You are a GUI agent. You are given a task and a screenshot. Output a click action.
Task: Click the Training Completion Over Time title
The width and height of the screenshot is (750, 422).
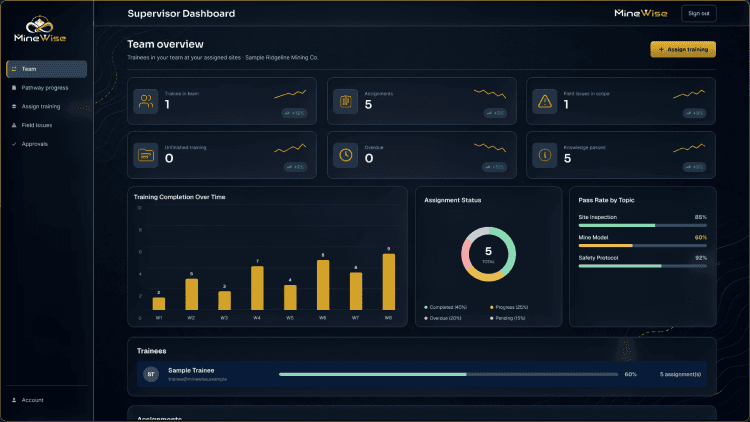(x=179, y=197)
